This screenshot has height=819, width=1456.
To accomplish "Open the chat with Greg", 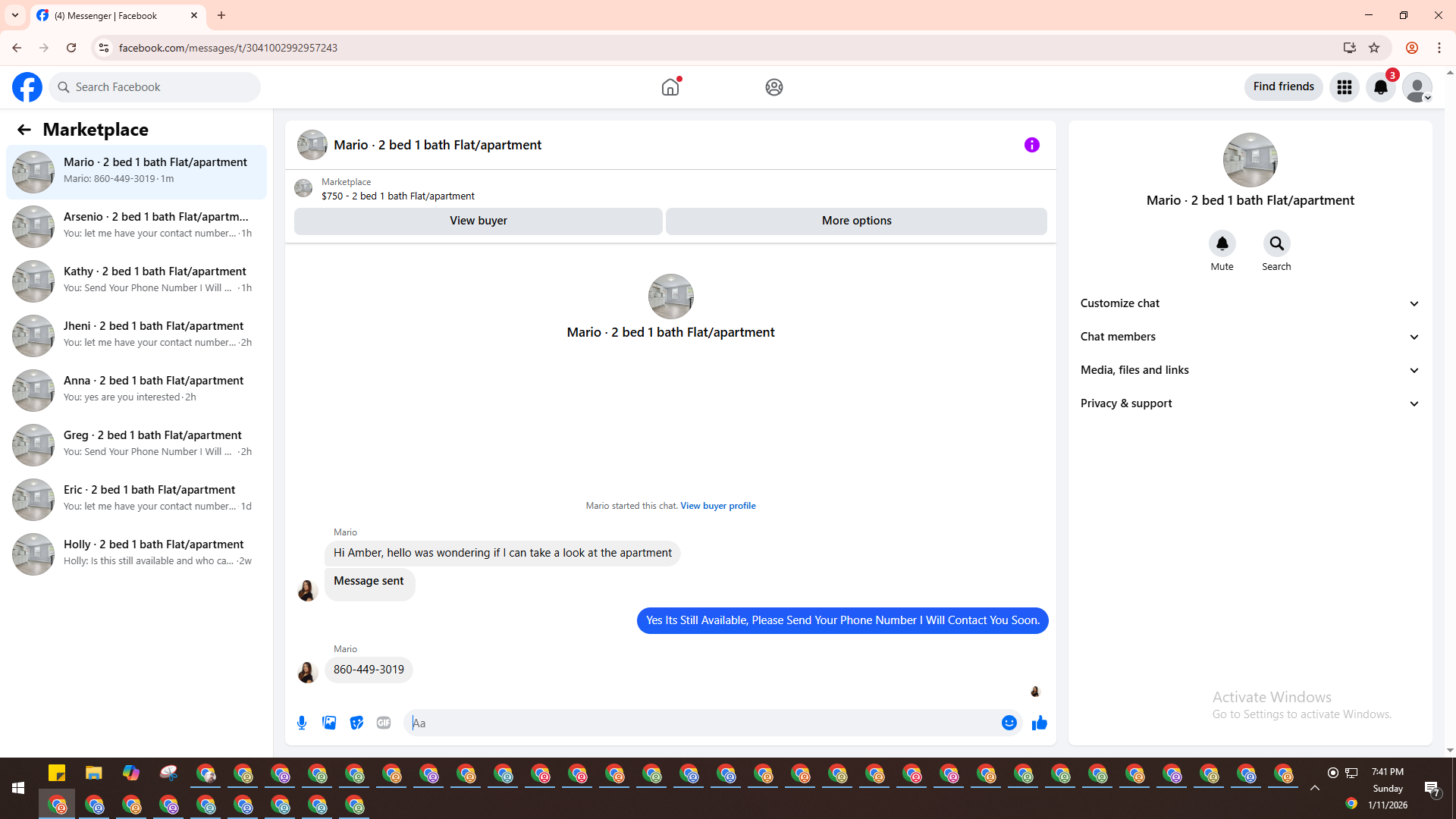I will 136,445.
